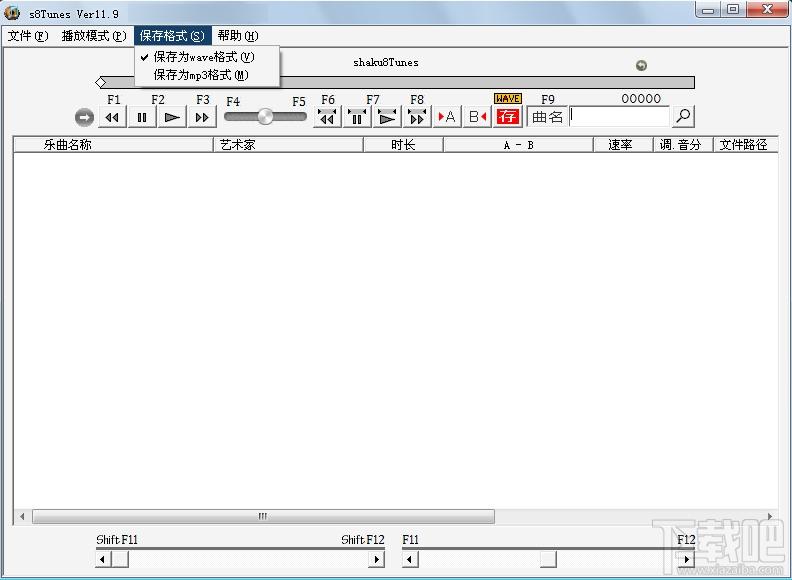
Task: Click the F6 rewind button with bracket
Action: coord(327,117)
